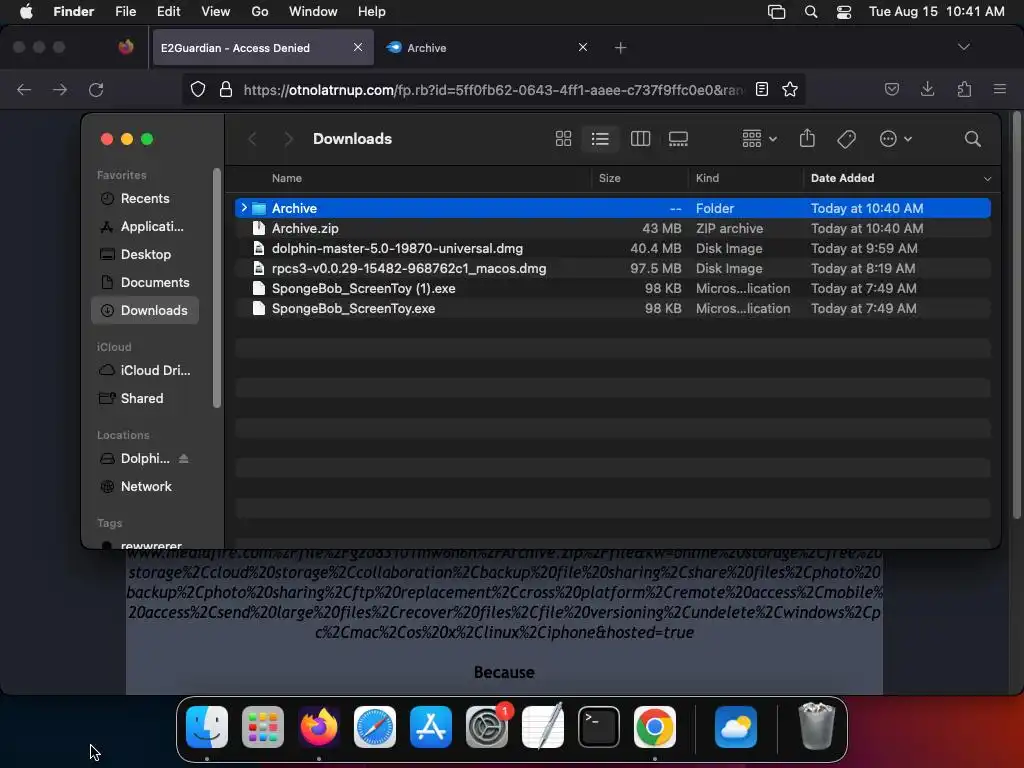
Task: Open Desktop in the Finder sidebar
Action: 145,254
